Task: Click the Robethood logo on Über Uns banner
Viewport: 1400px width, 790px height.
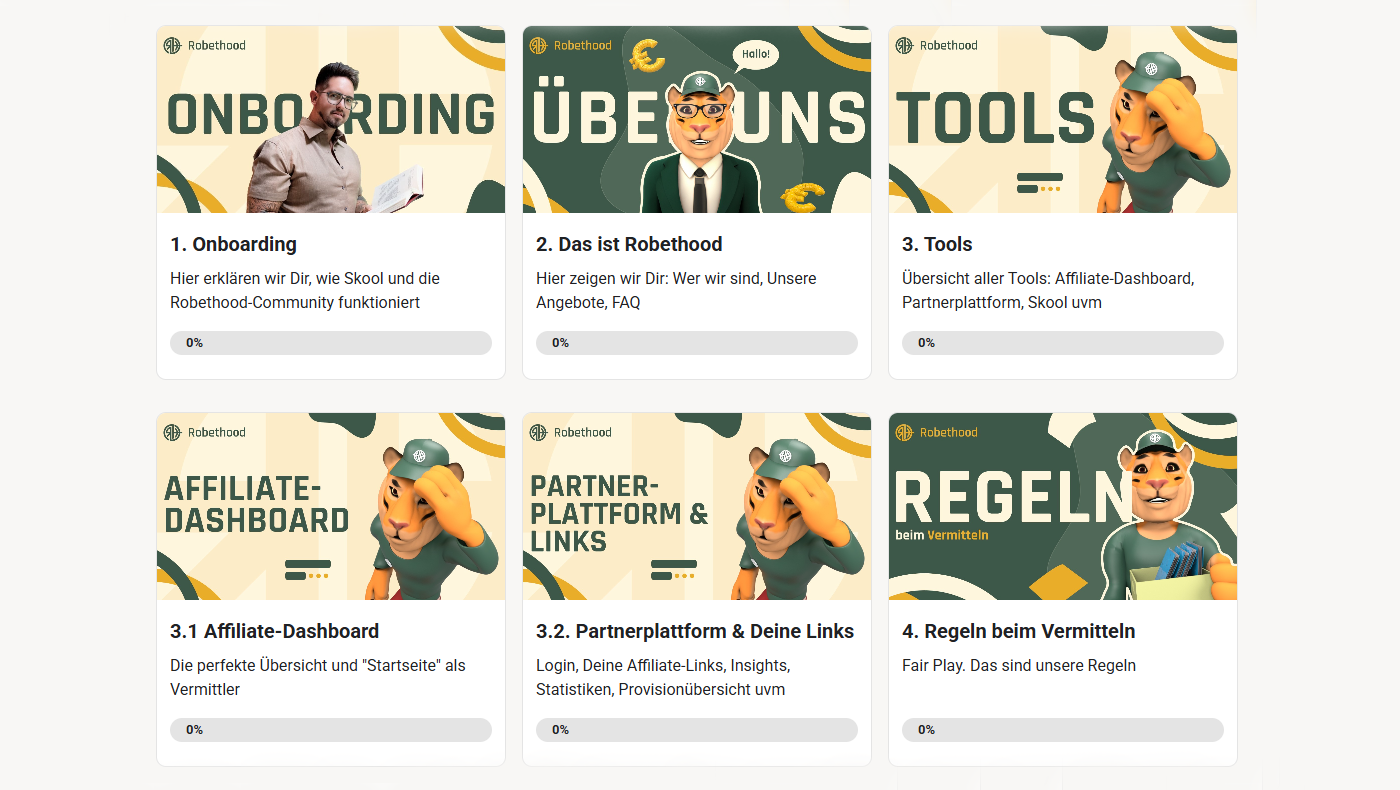Action: point(571,45)
